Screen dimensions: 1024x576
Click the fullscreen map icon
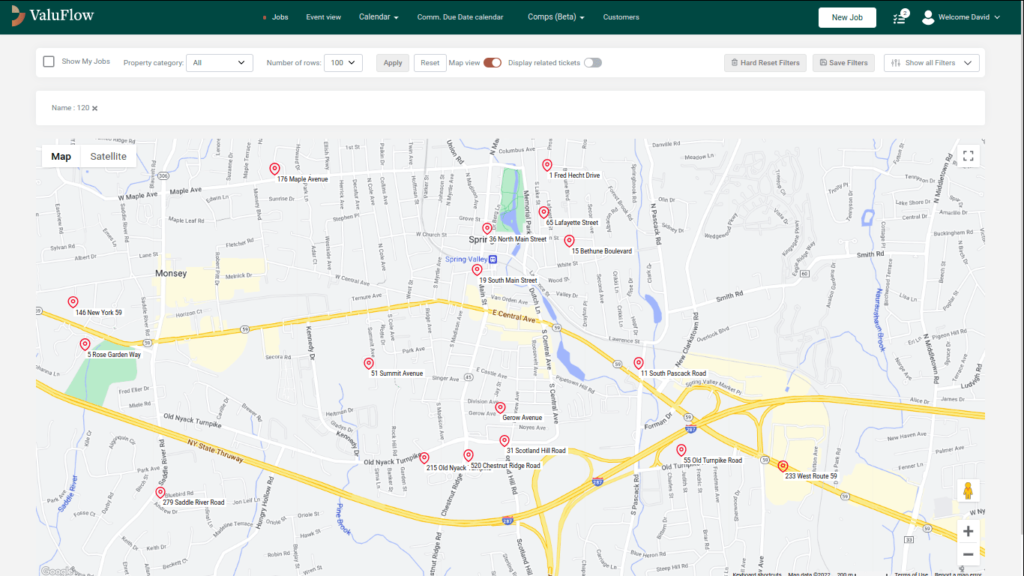point(967,156)
